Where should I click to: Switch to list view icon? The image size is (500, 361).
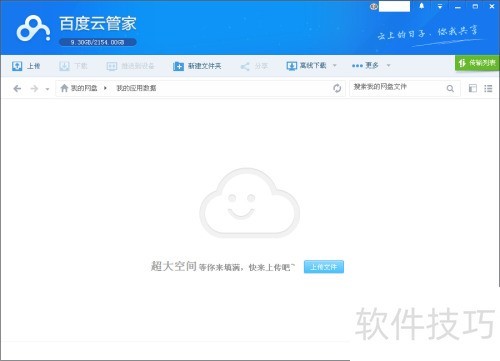click(488, 88)
